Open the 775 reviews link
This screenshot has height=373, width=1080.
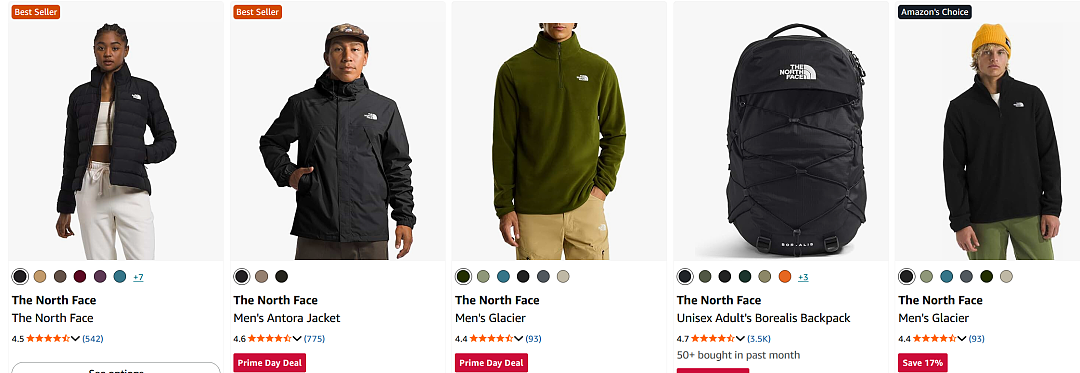pyautogui.click(x=314, y=339)
